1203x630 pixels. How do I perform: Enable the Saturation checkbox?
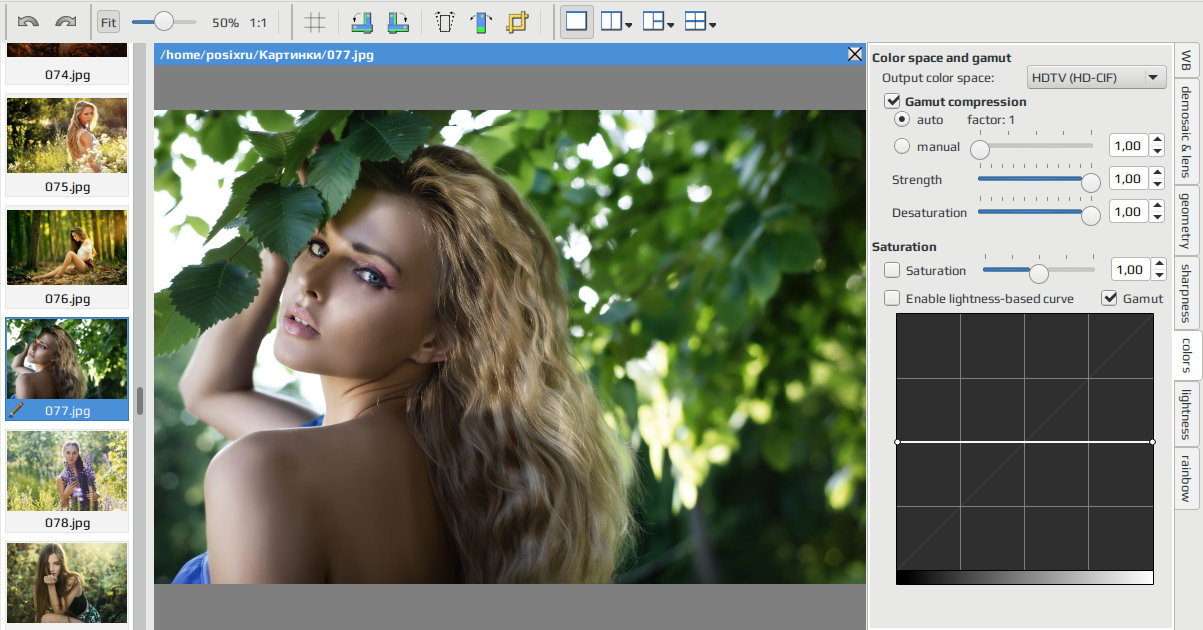[893, 271]
